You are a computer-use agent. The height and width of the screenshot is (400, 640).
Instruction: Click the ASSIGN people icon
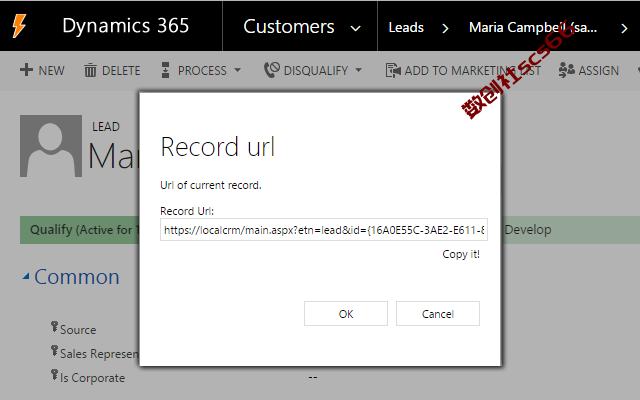click(567, 70)
